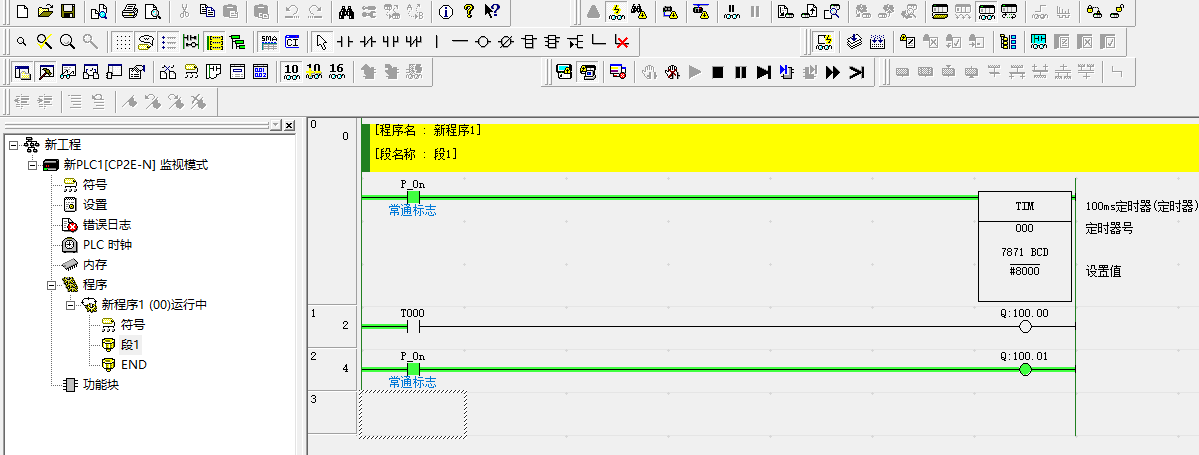The image size is (1199, 455).
Task: Toggle the grid display button
Action: coord(121,42)
